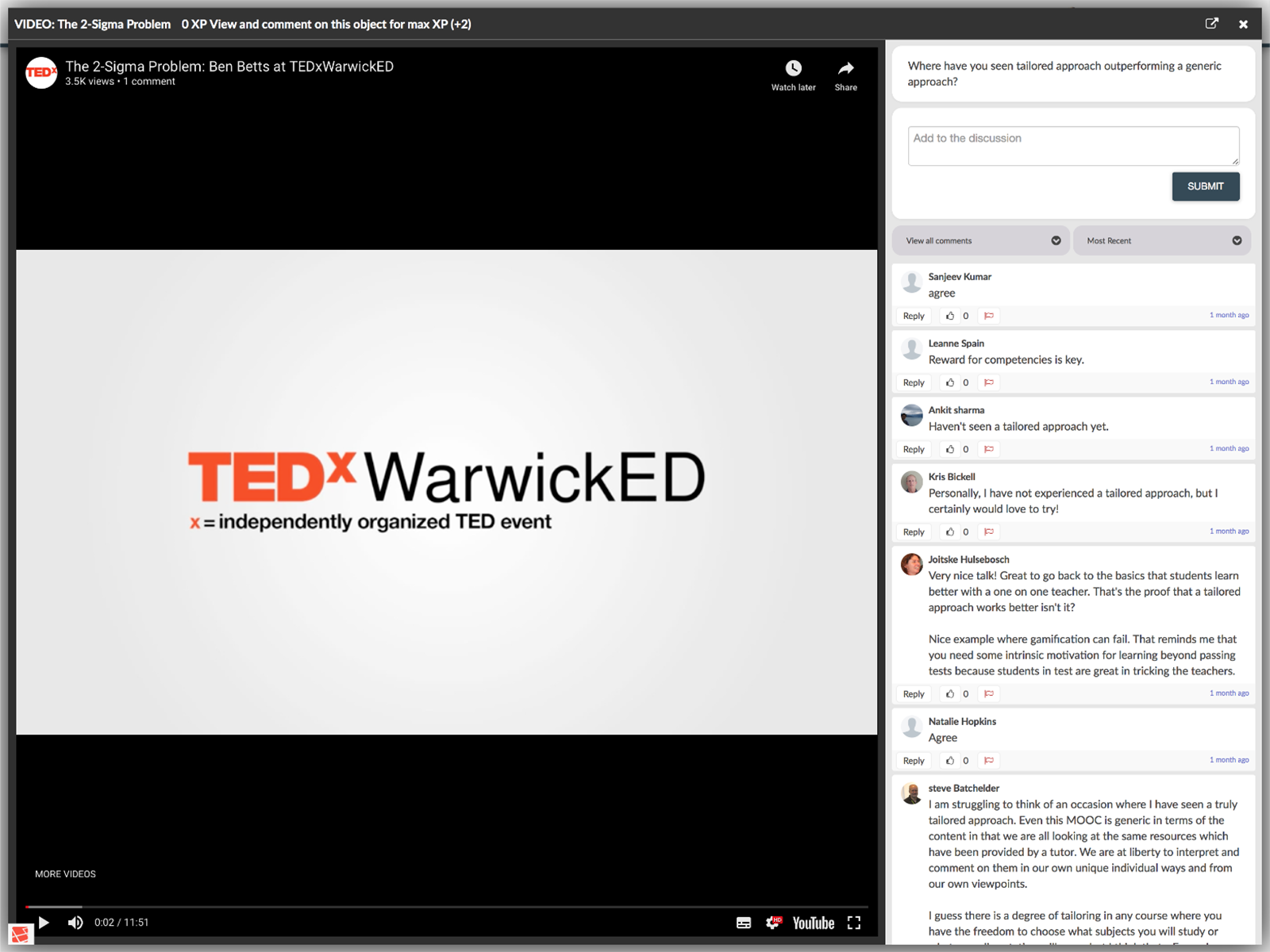
Task: Flag Kris Bickell's comment
Action: [989, 532]
